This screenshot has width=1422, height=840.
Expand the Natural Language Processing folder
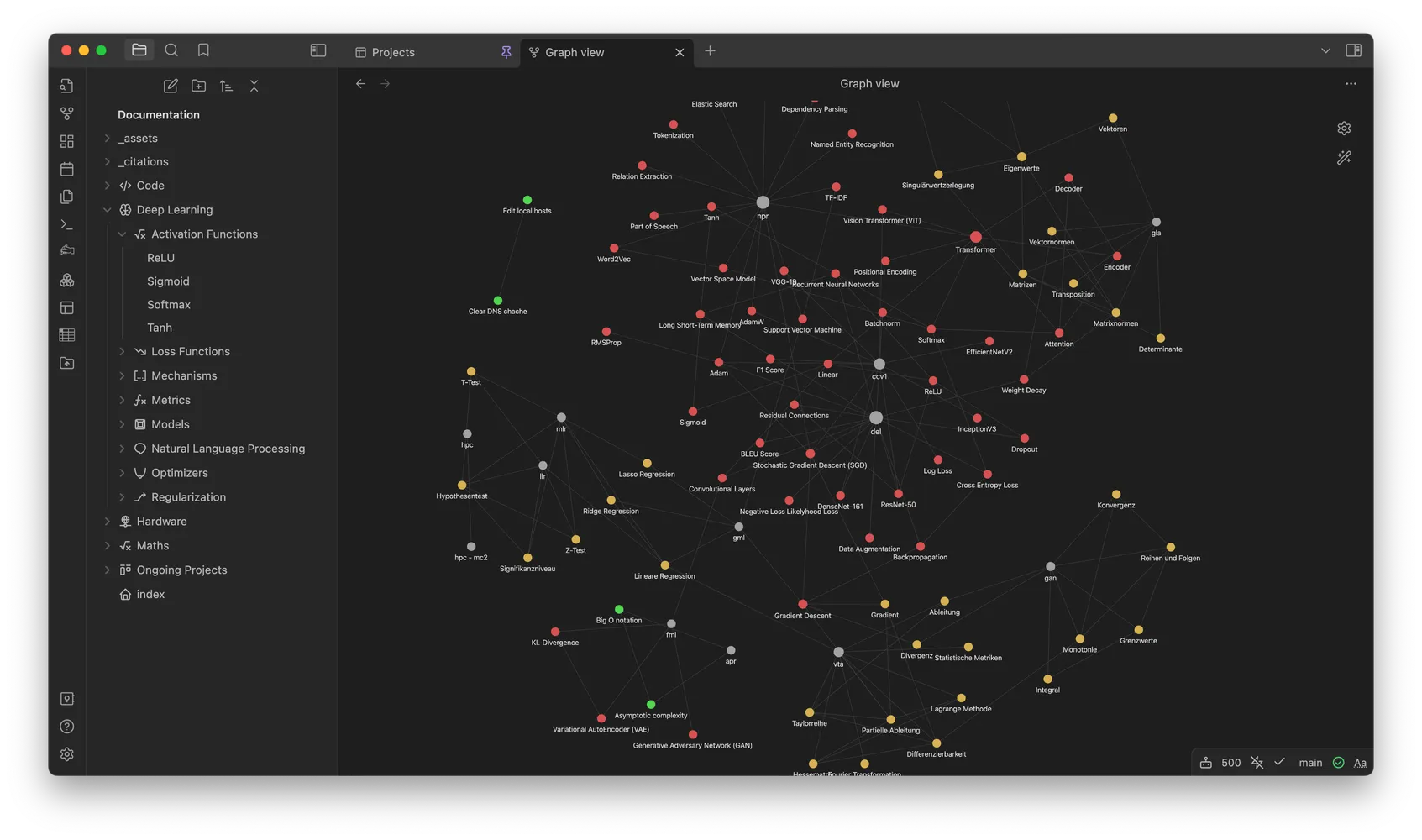click(122, 448)
